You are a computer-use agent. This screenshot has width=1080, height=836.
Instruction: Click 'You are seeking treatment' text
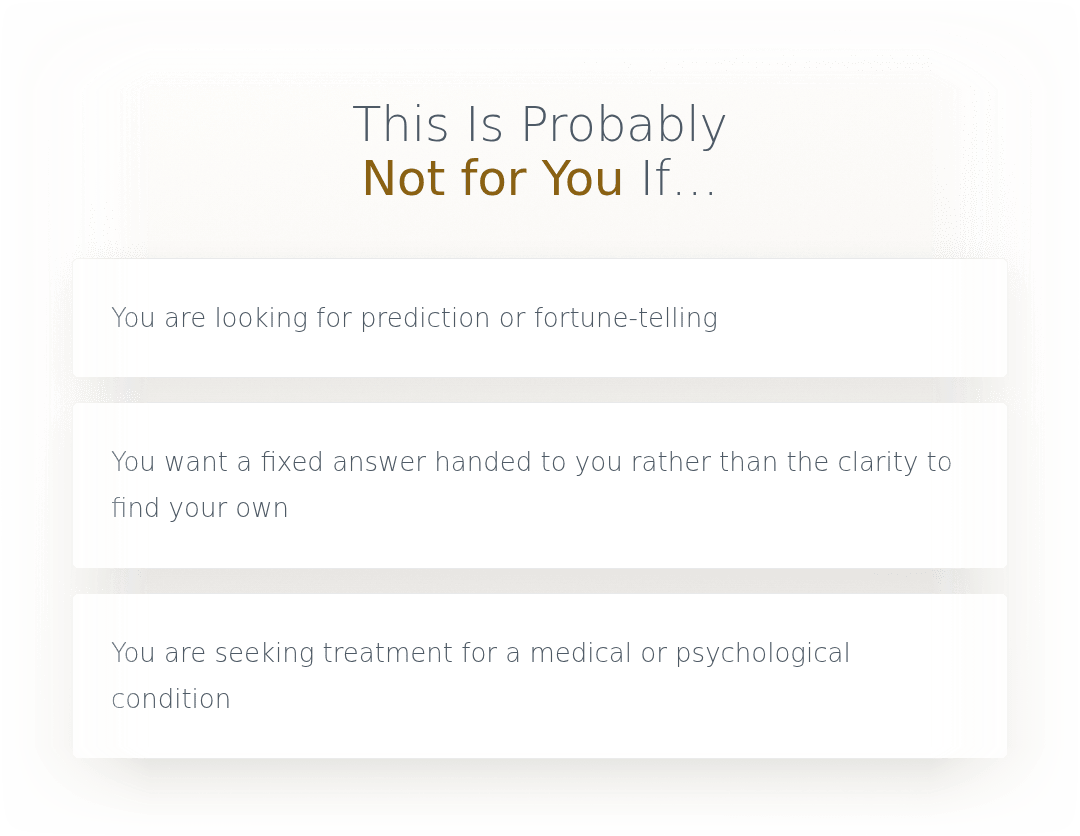(x=282, y=653)
